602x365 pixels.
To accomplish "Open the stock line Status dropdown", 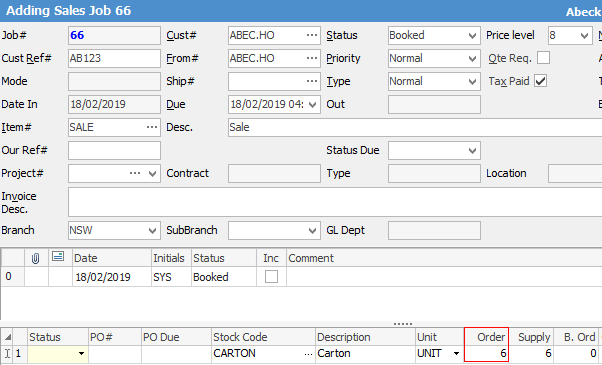I will pos(81,353).
